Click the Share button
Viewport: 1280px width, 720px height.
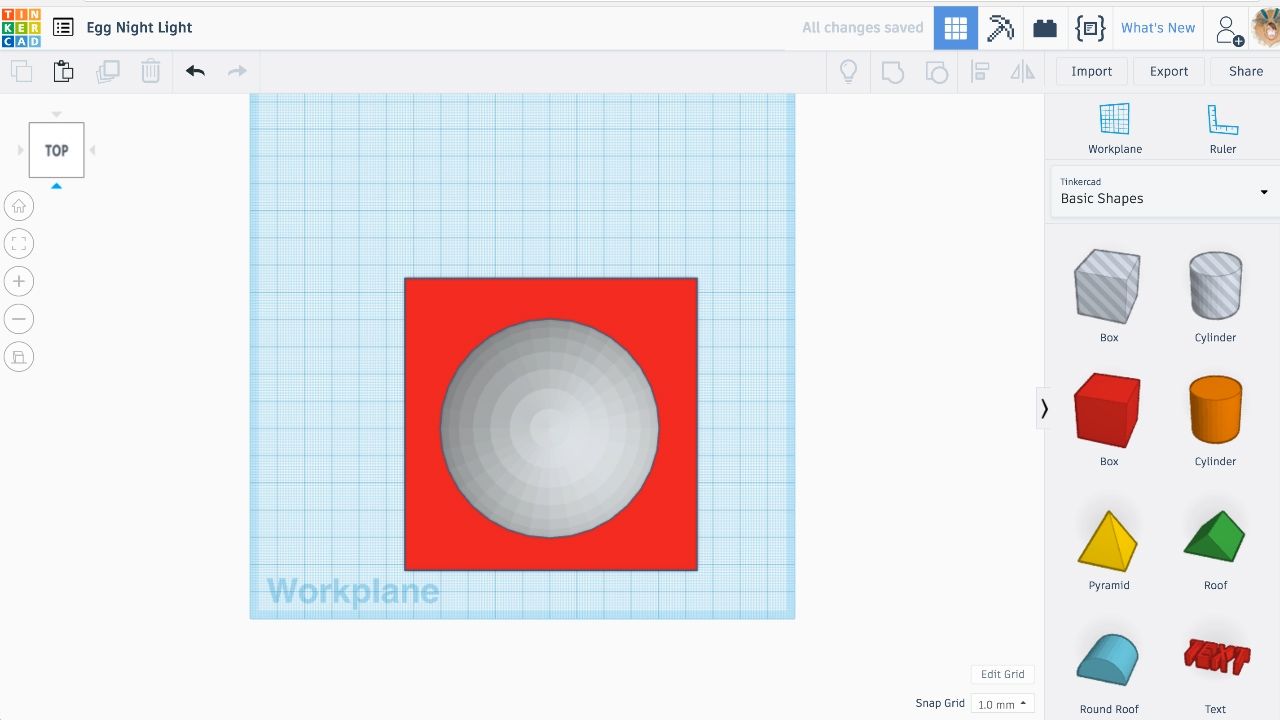1246,71
